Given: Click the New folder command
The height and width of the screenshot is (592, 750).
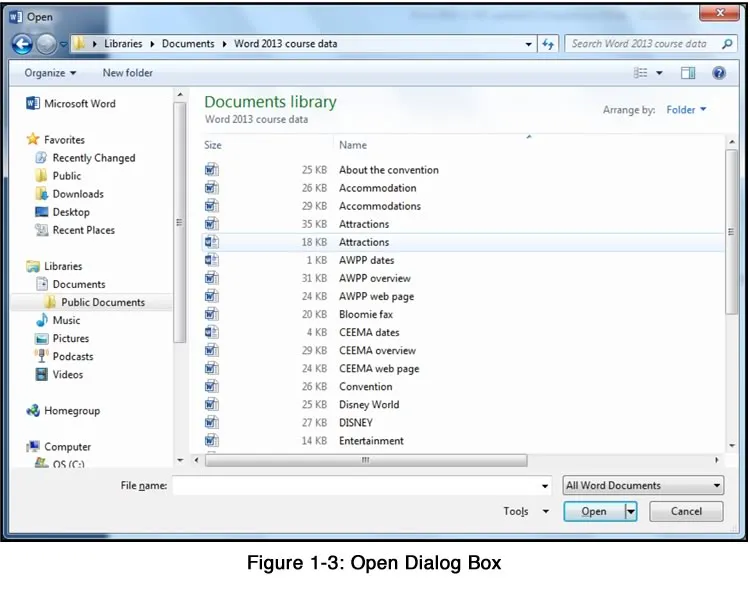Looking at the screenshot, I should coord(128,73).
